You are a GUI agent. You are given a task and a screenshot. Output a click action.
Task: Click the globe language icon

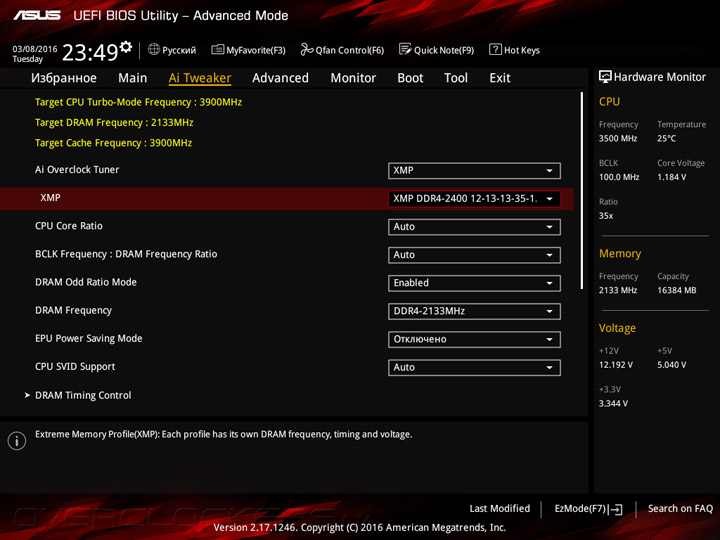point(154,49)
